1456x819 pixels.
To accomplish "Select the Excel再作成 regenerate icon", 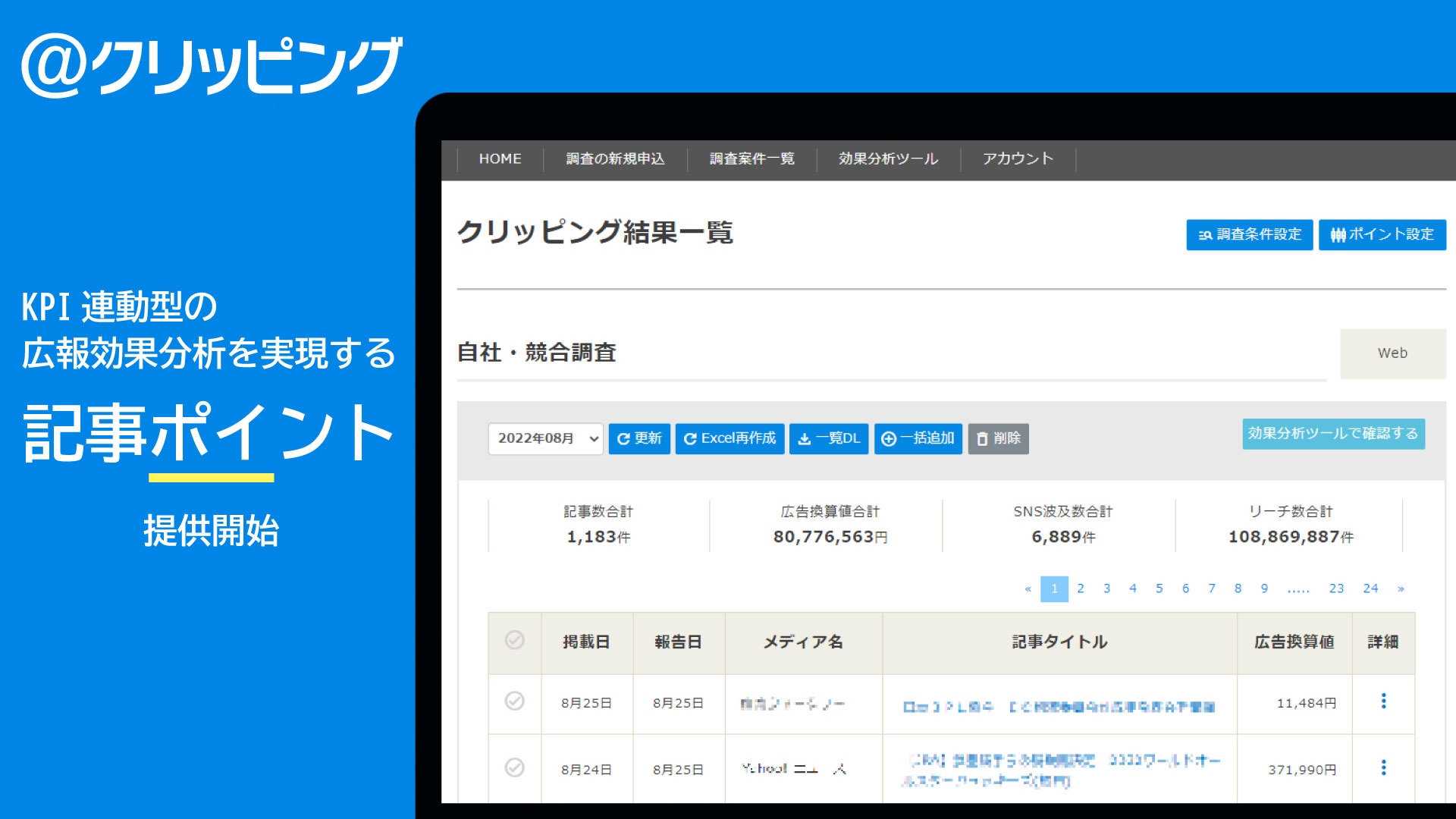I will 690,438.
